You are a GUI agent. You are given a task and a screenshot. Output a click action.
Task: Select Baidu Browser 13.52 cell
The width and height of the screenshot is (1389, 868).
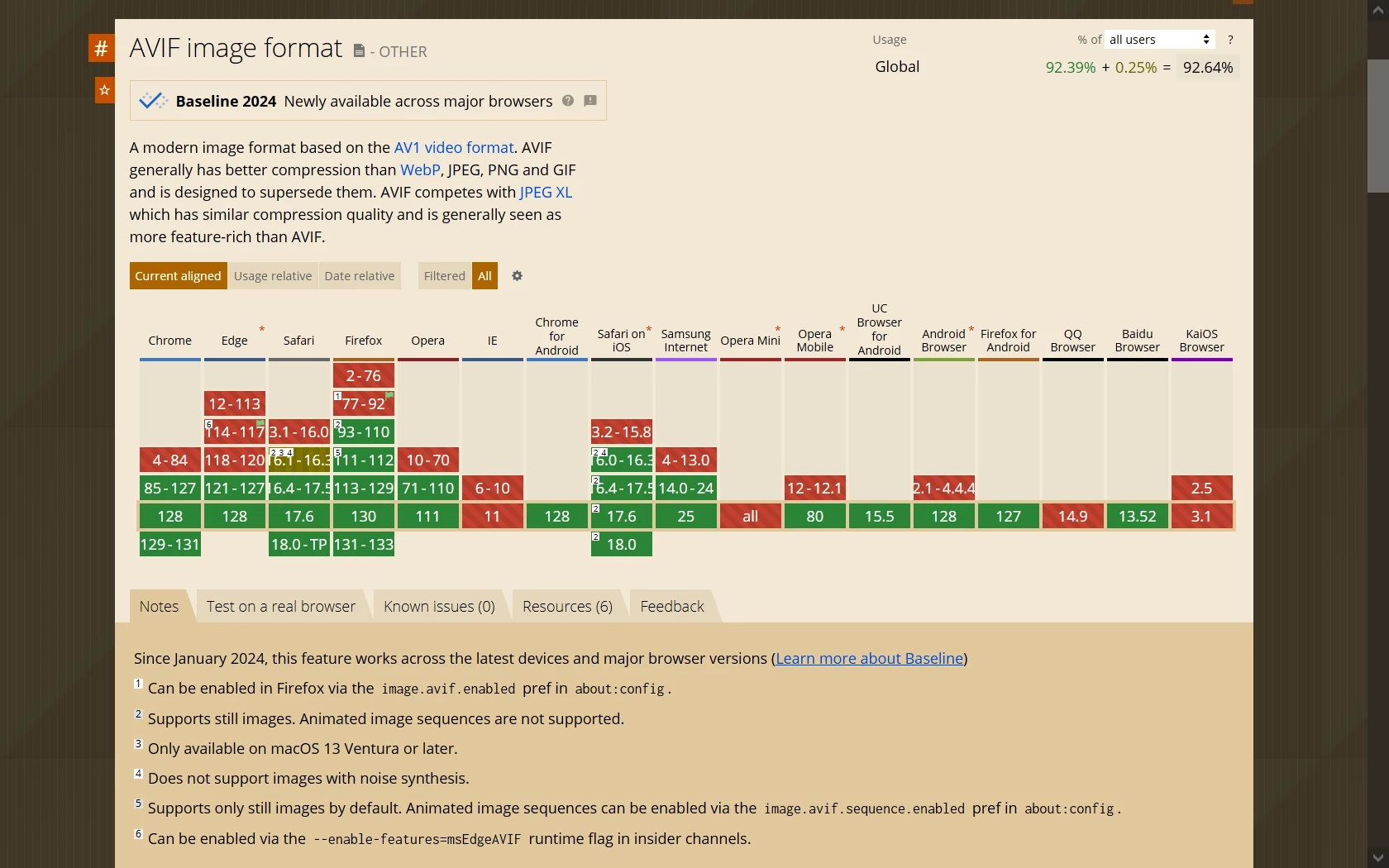coord(1138,516)
